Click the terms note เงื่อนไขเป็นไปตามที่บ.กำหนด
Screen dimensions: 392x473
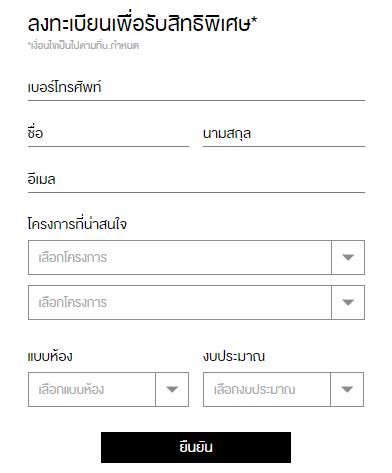pos(83,45)
